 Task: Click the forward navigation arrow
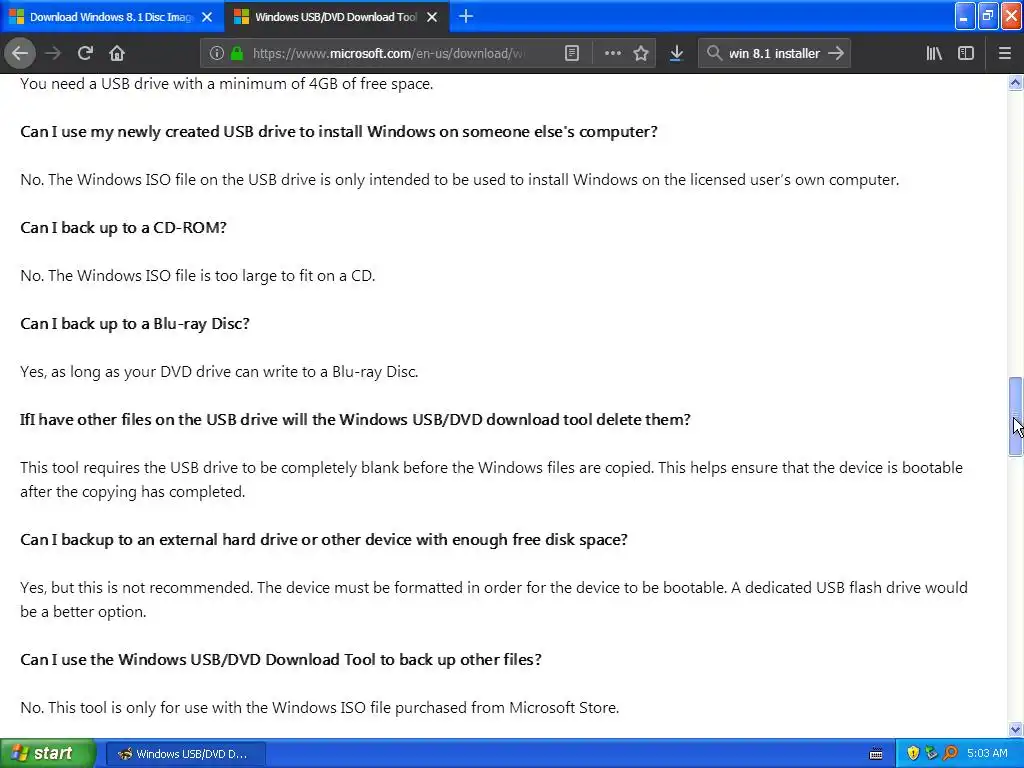coord(53,53)
